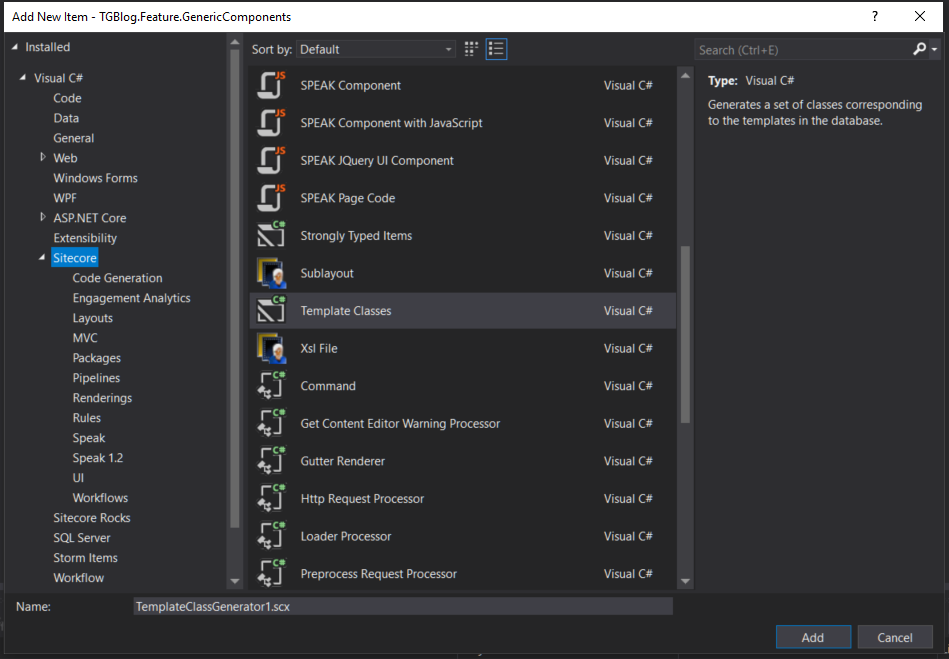
Task: Open the Packages subcategory
Action: coord(96,358)
